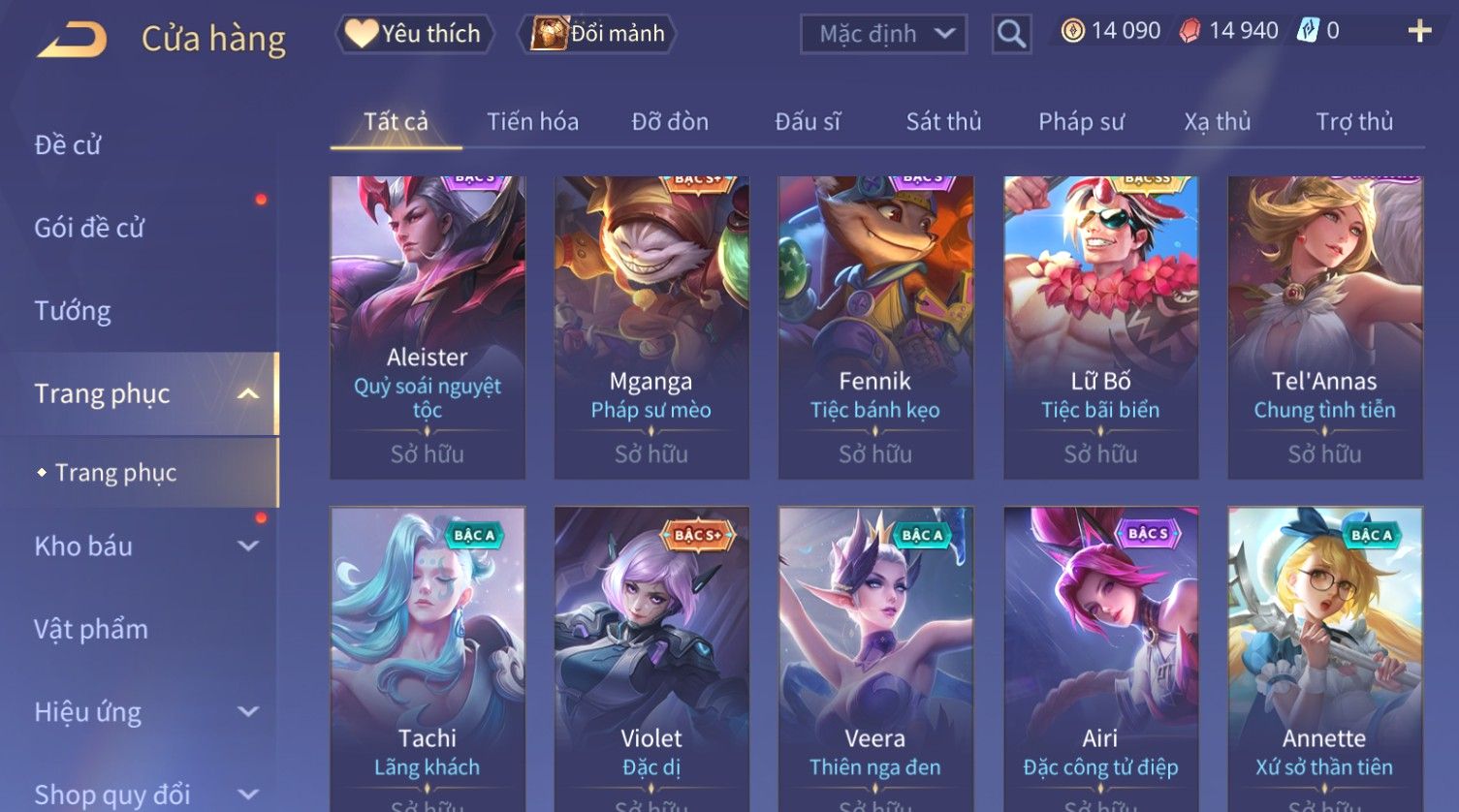
Task: Open Yêu thích heart favorites
Action: pyautogui.click(x=414, y=34)
